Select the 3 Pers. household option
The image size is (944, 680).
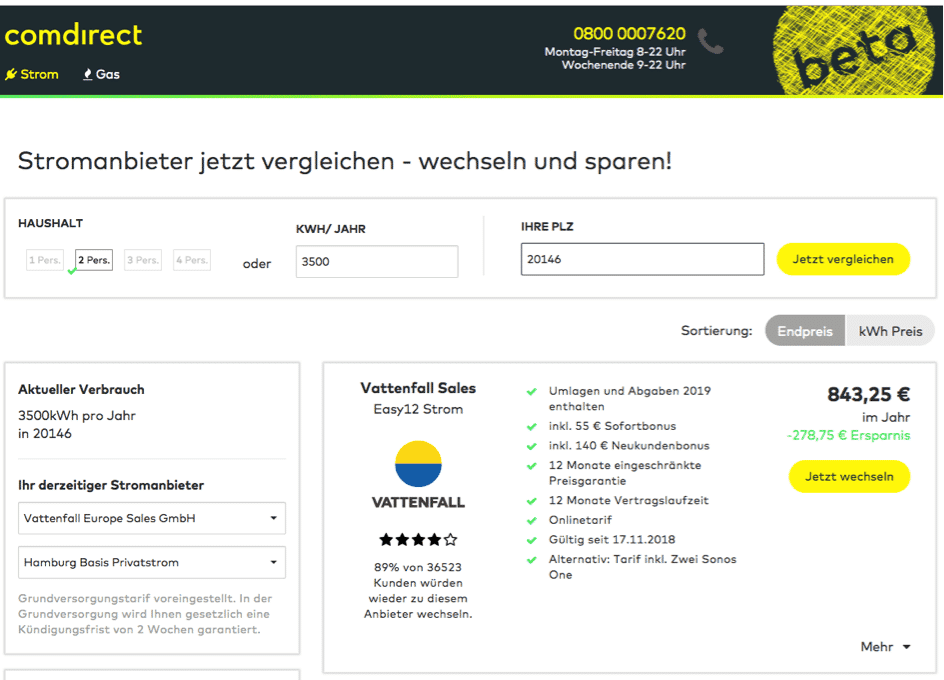[x=143, y=260]
